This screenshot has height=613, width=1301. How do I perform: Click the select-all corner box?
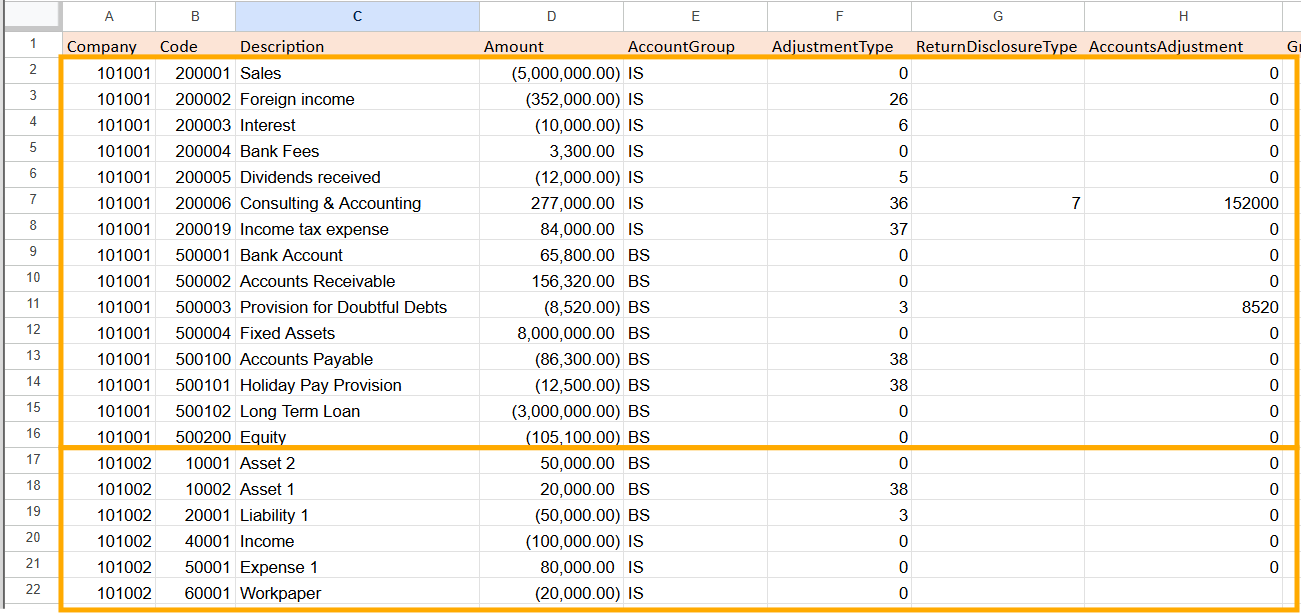pyautogui.click(x=32, y=16)
